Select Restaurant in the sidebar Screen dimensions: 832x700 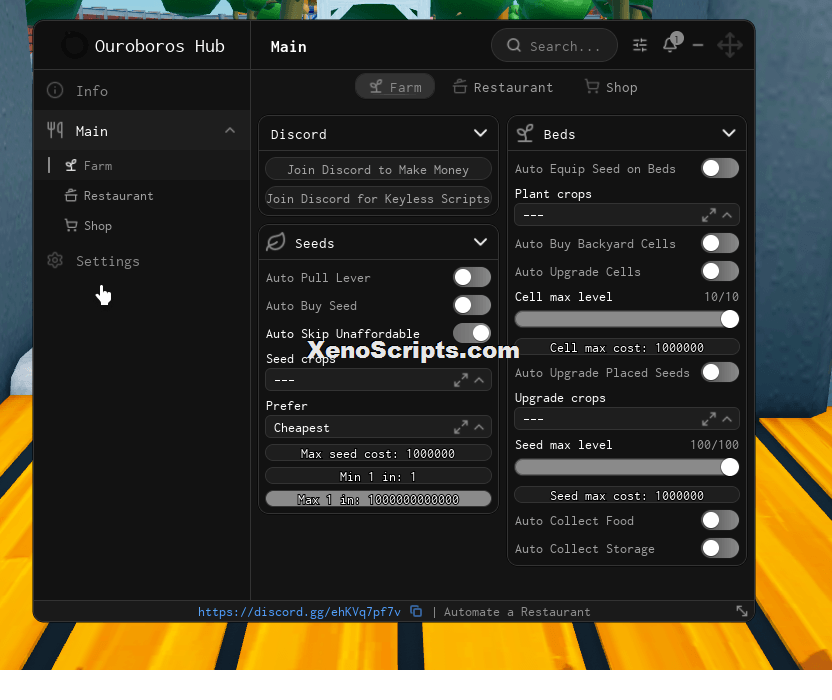tap(142, 195)
